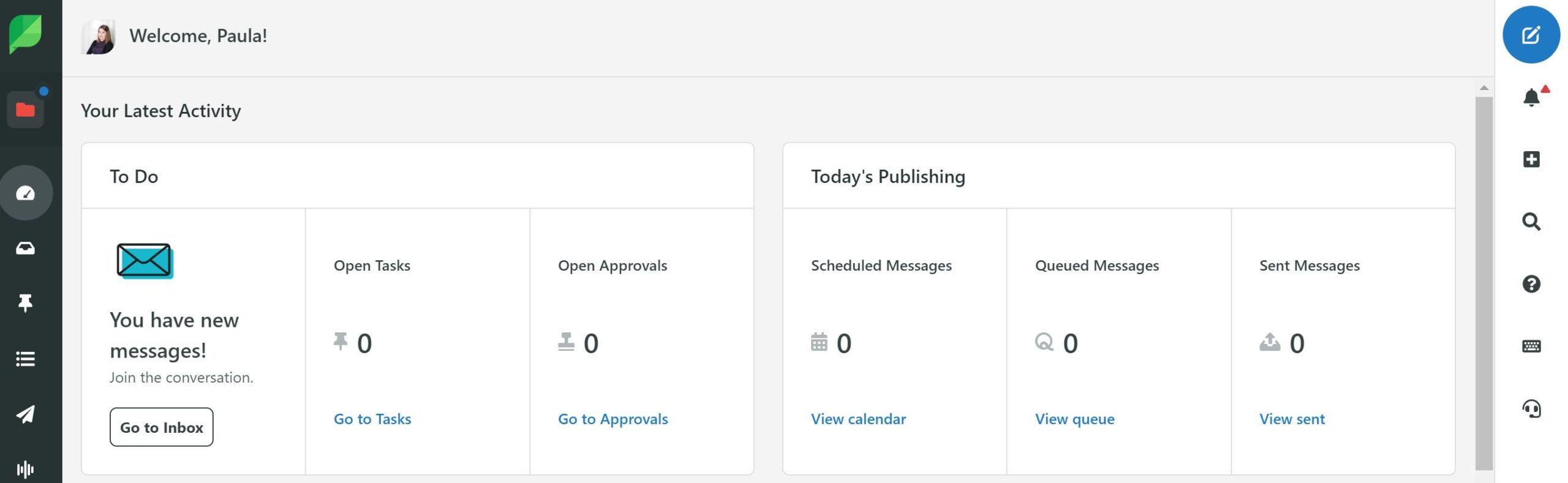1568x483 pixels.
Task: Follow the Go to Tasks link
Action: (x=372, y=419)
